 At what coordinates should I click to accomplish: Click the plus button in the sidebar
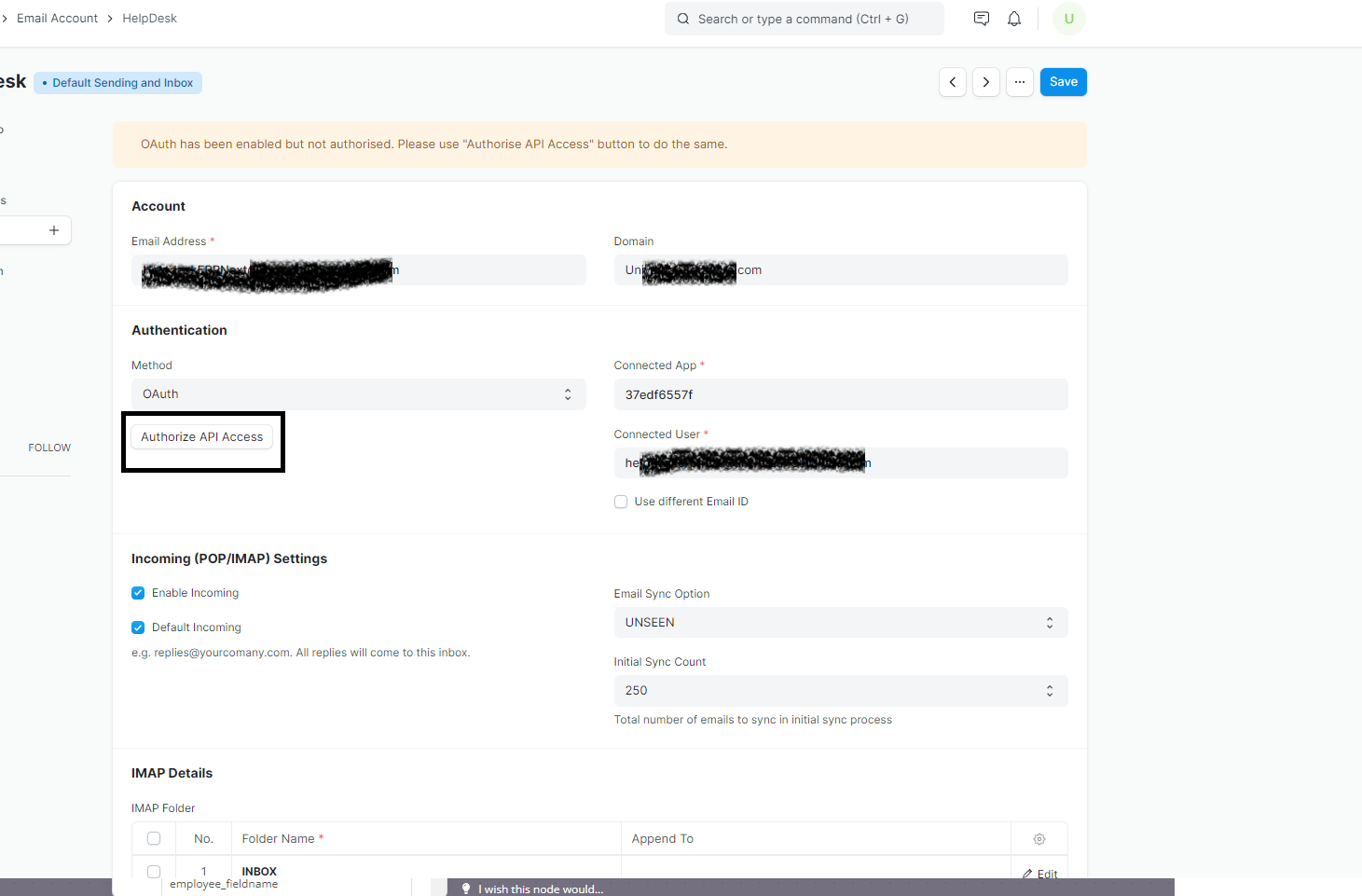click(x=53, y=230)
